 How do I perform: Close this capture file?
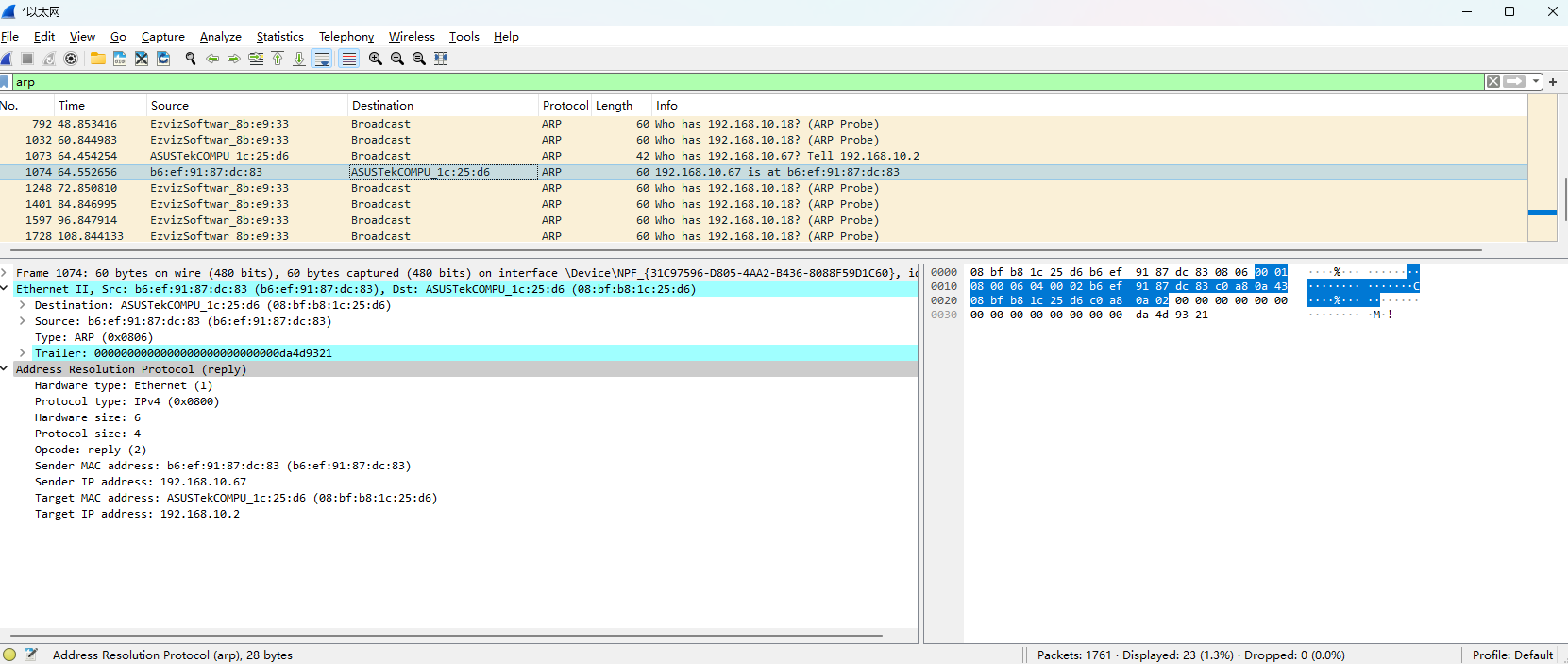[142, 59]
